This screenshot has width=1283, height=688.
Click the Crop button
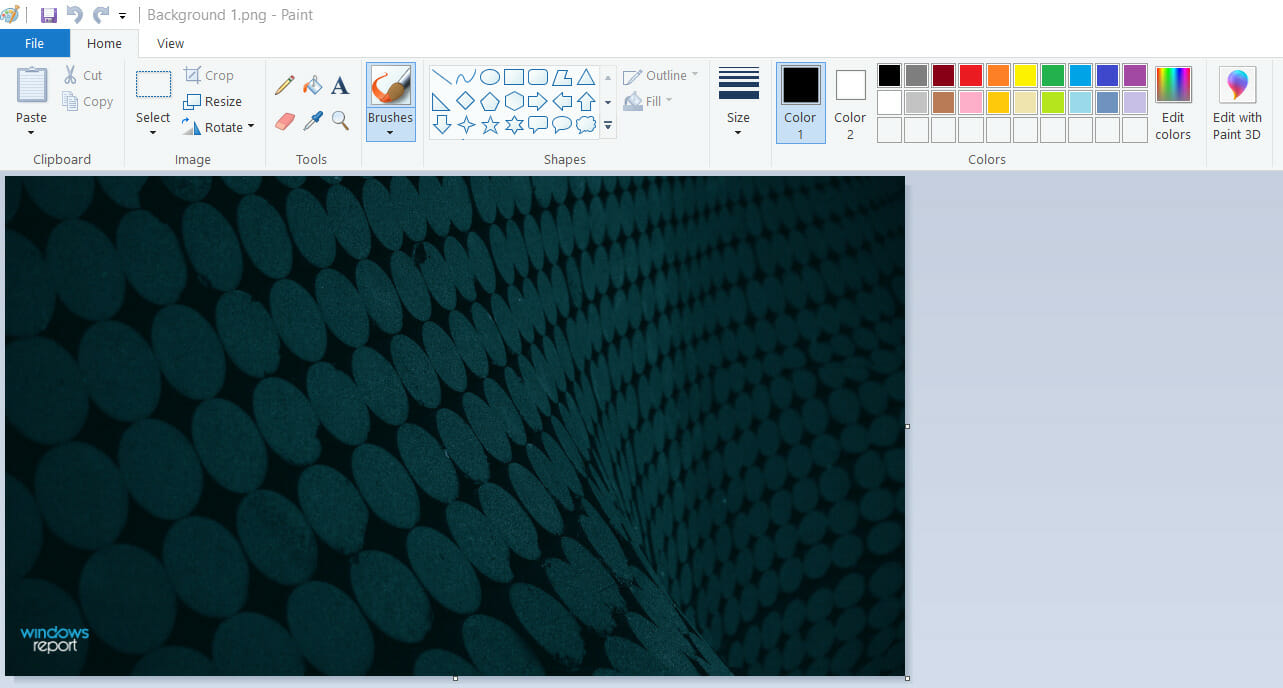(208, 75)
